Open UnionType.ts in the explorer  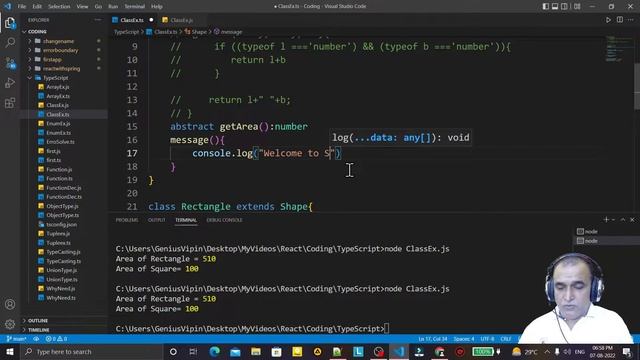pos(62,279)
